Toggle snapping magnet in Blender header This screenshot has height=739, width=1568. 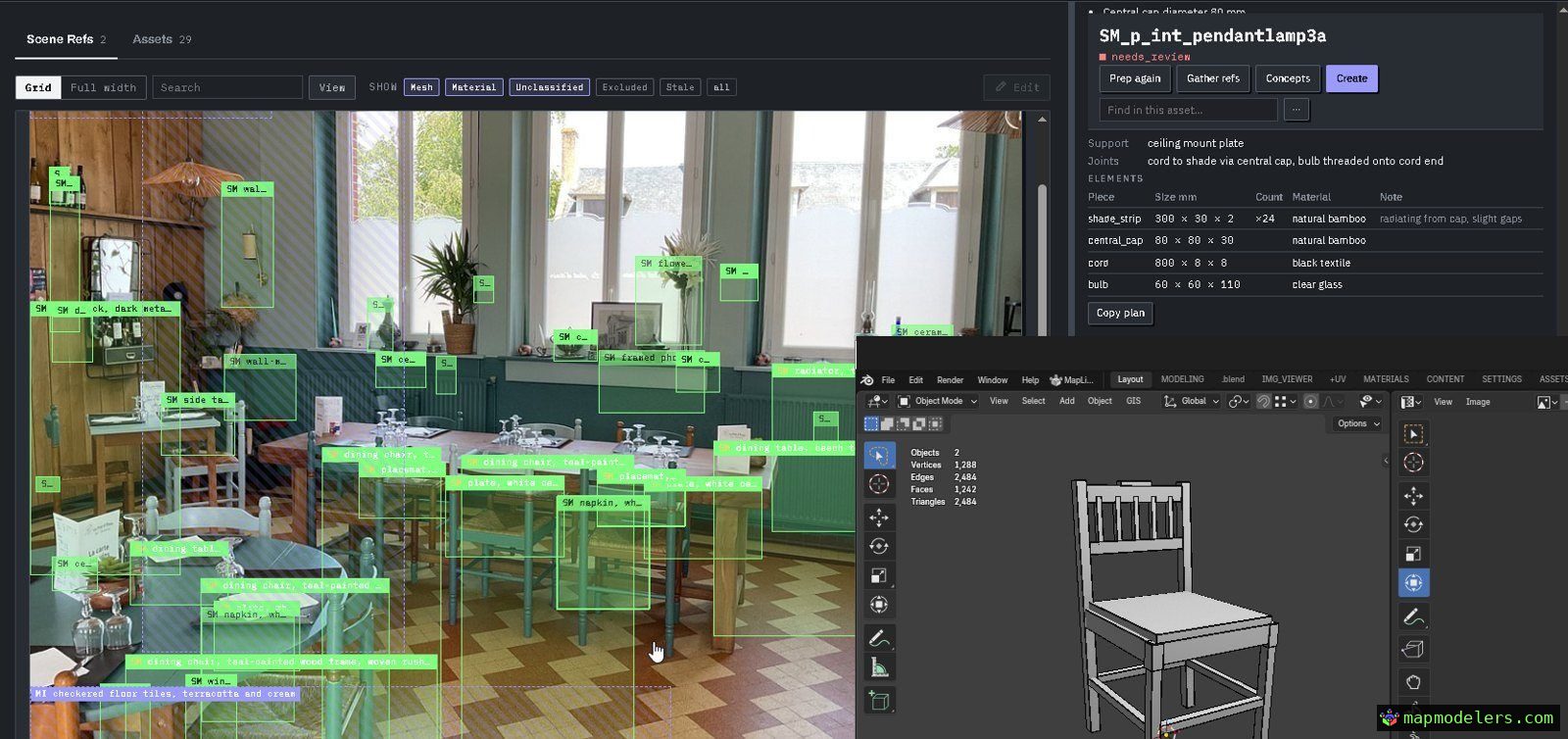point(1263,401)
